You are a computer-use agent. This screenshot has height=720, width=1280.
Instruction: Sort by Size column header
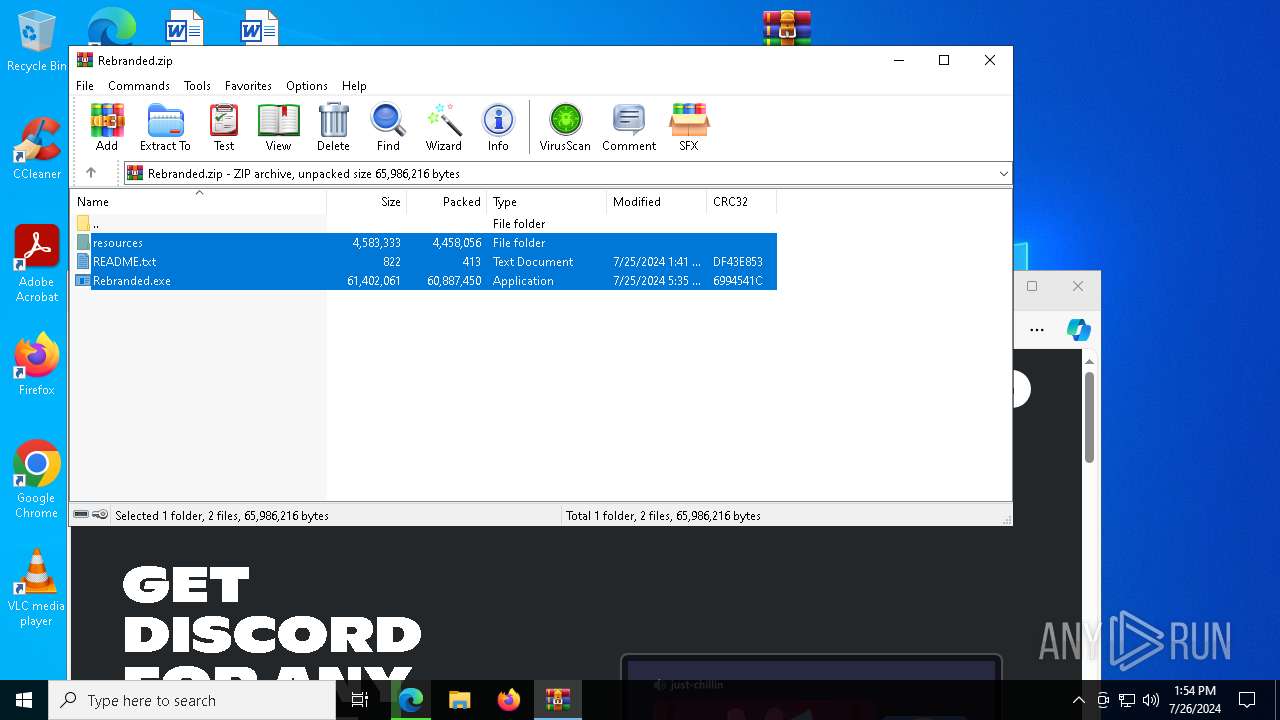pyautogui.click(x=367, y=202)
